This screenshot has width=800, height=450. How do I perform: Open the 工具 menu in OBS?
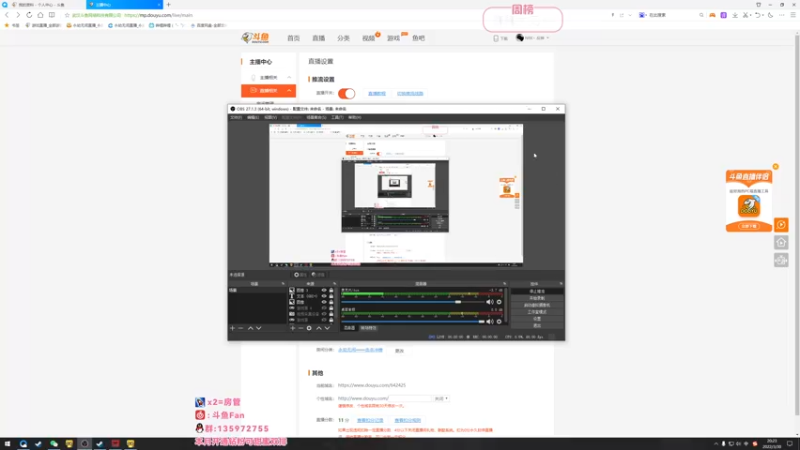[337, 117]
